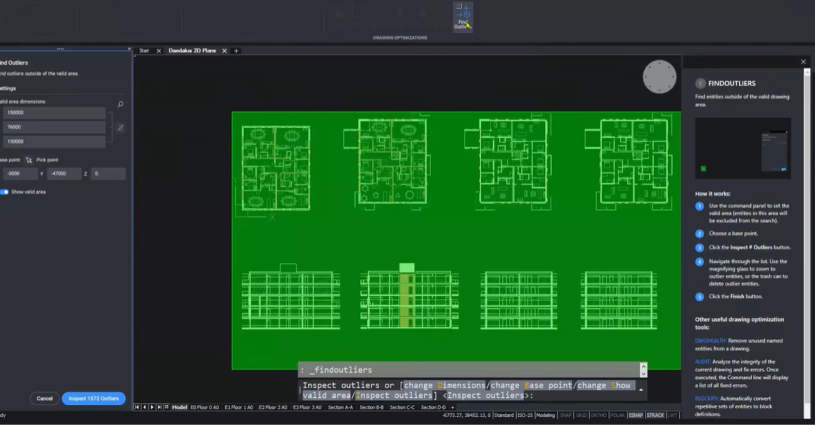Go to next layout tab arrow
The image size is (815, 425).
152,407
